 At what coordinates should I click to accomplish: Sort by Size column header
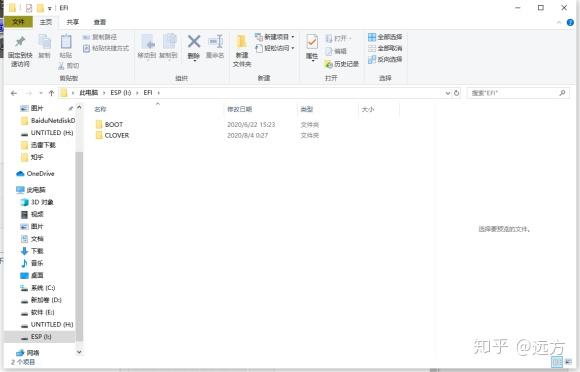(x=368, y=109)
